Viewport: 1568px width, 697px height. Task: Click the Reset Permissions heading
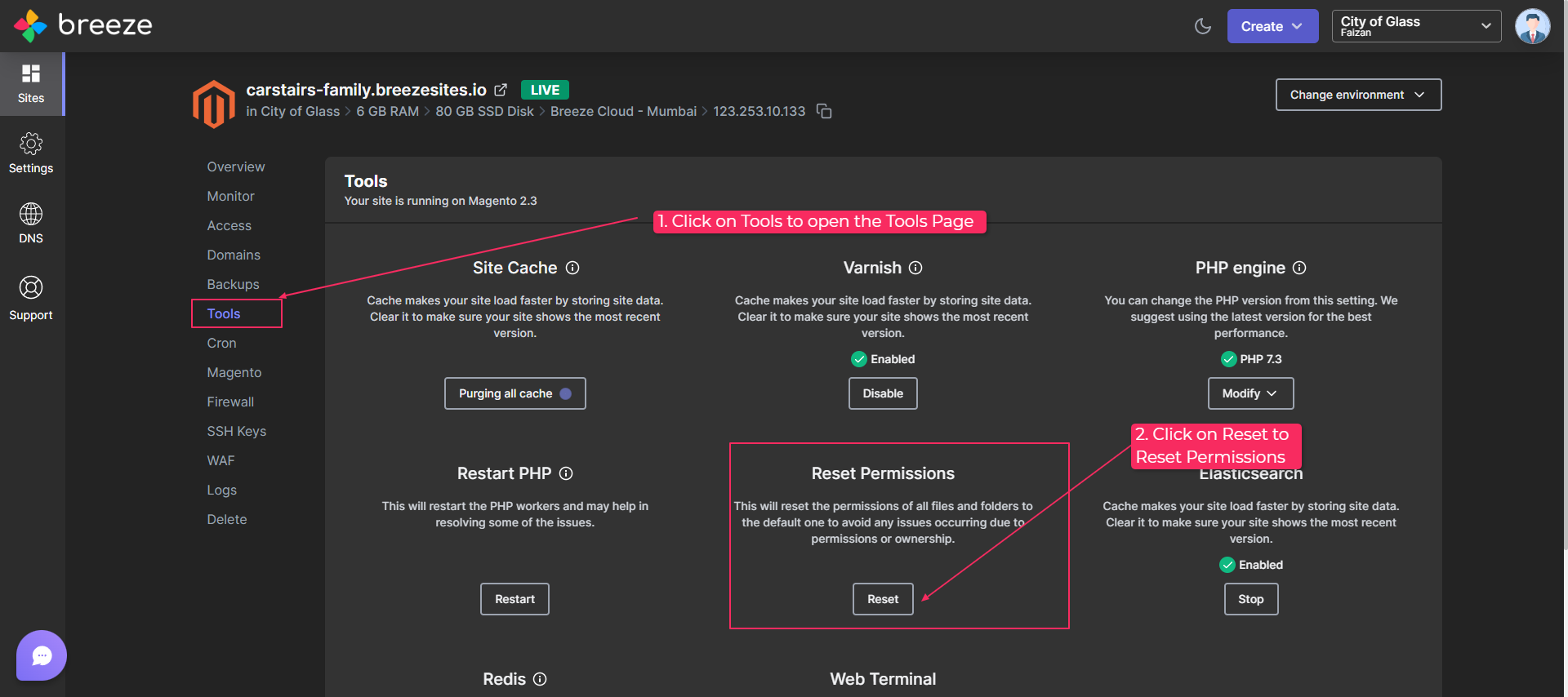click(x=883, y=473)
